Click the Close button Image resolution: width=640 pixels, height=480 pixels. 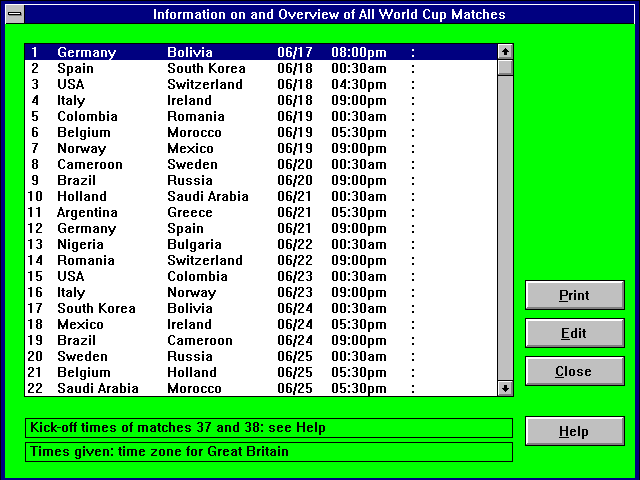575,371
